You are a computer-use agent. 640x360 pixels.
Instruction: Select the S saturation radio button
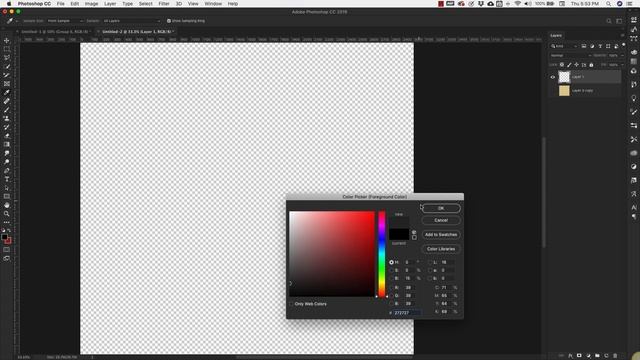[x=391, y=270]
